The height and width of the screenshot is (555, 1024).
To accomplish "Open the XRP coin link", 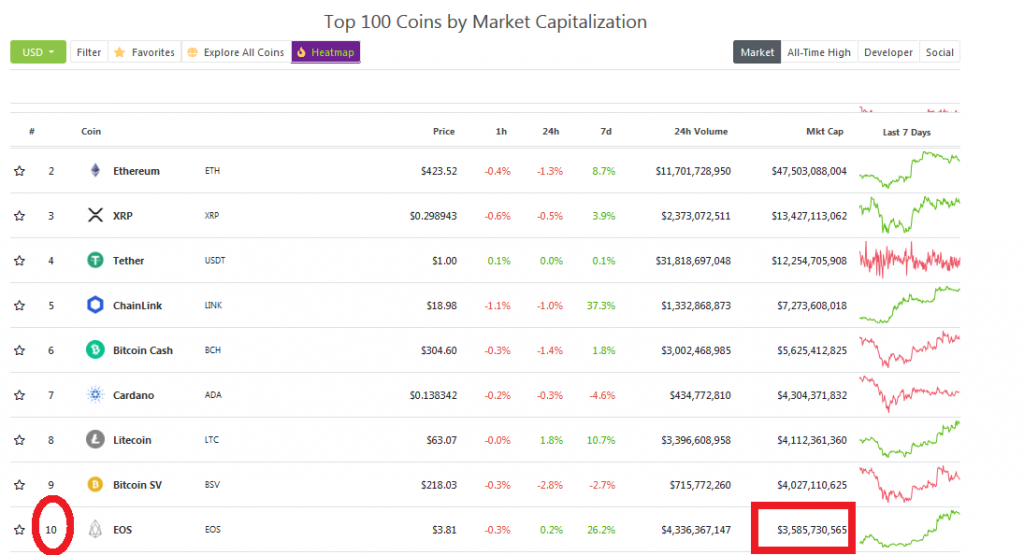I will coord(123,215).
